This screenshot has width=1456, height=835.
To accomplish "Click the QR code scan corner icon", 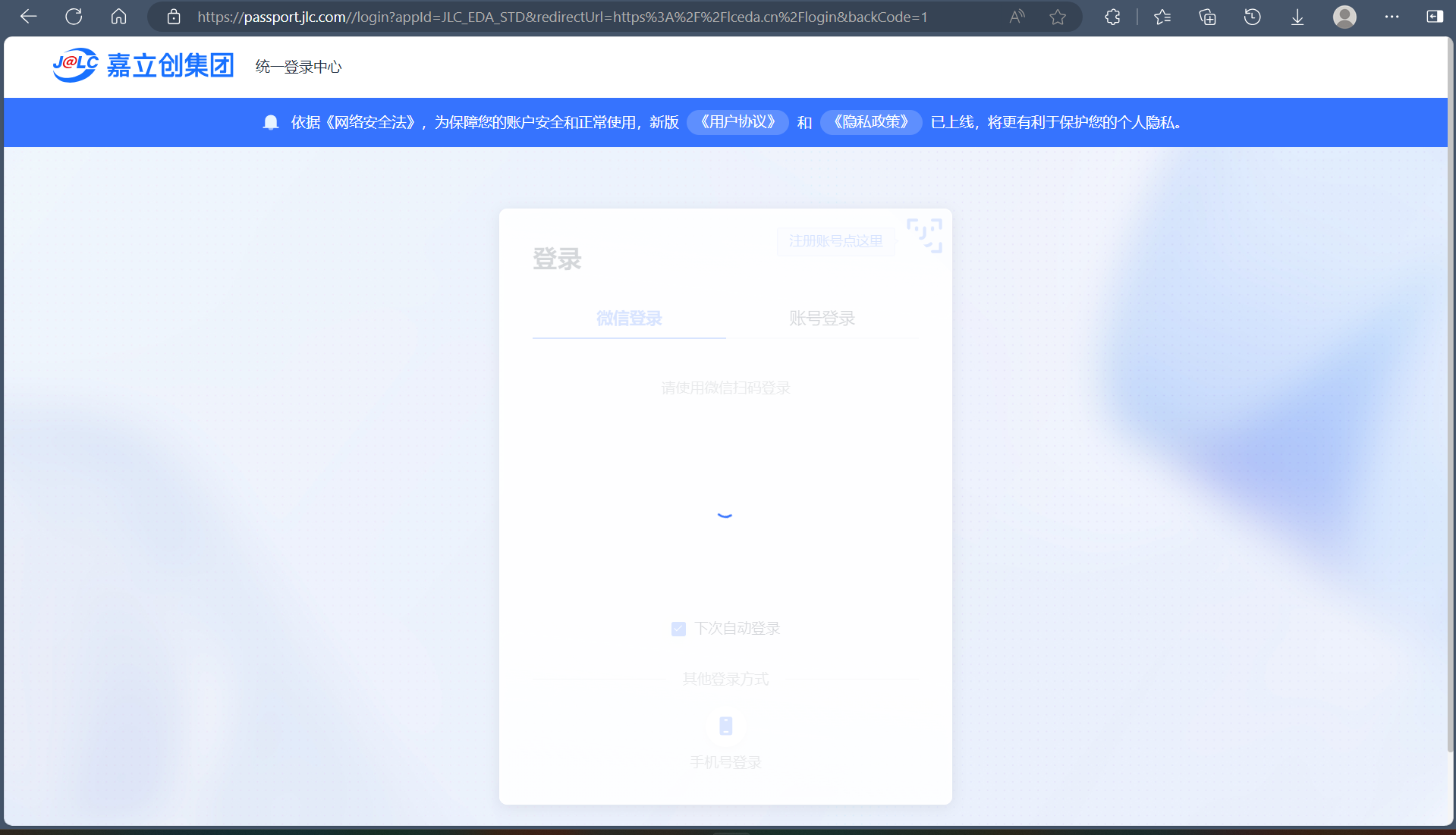I will coord(924,235).
